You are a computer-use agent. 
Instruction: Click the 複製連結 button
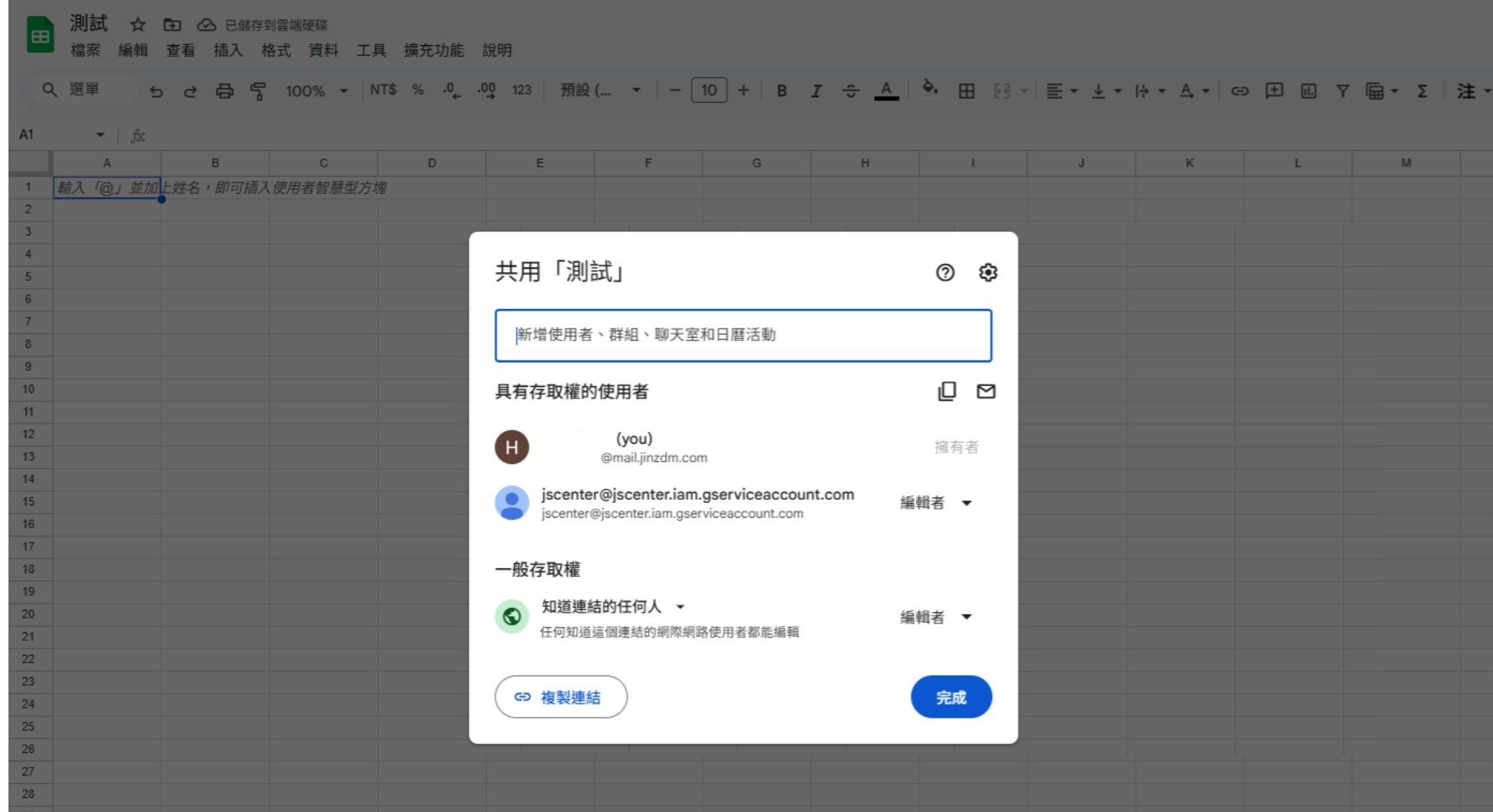561,697
